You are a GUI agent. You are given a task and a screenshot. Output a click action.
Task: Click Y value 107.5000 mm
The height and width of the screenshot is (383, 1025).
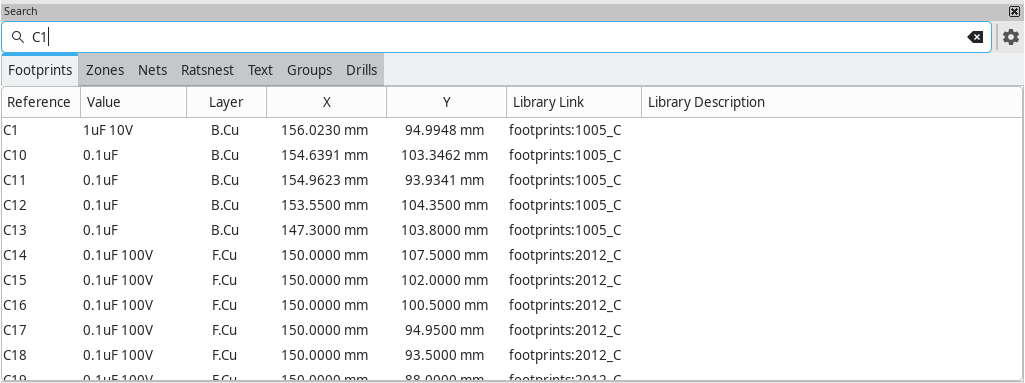click(x=445, y=255)
